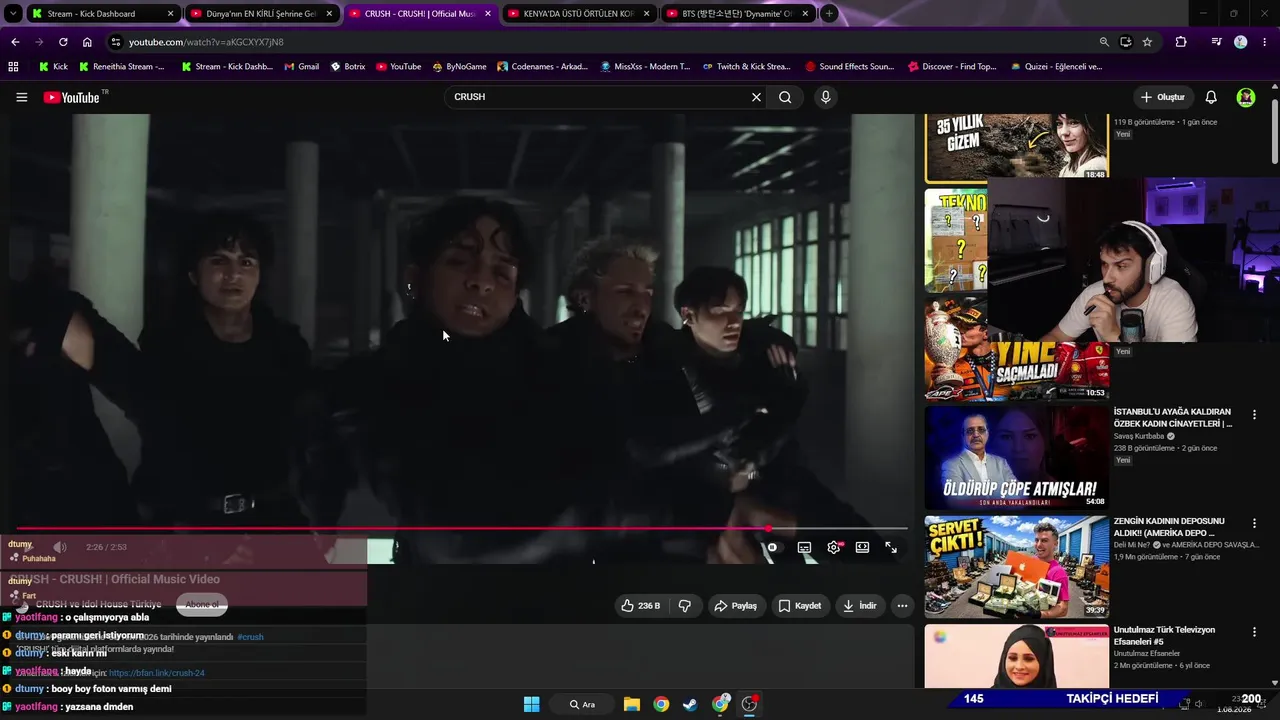
Task: Open the Chrome apps grid
Action: coord(13,67)
